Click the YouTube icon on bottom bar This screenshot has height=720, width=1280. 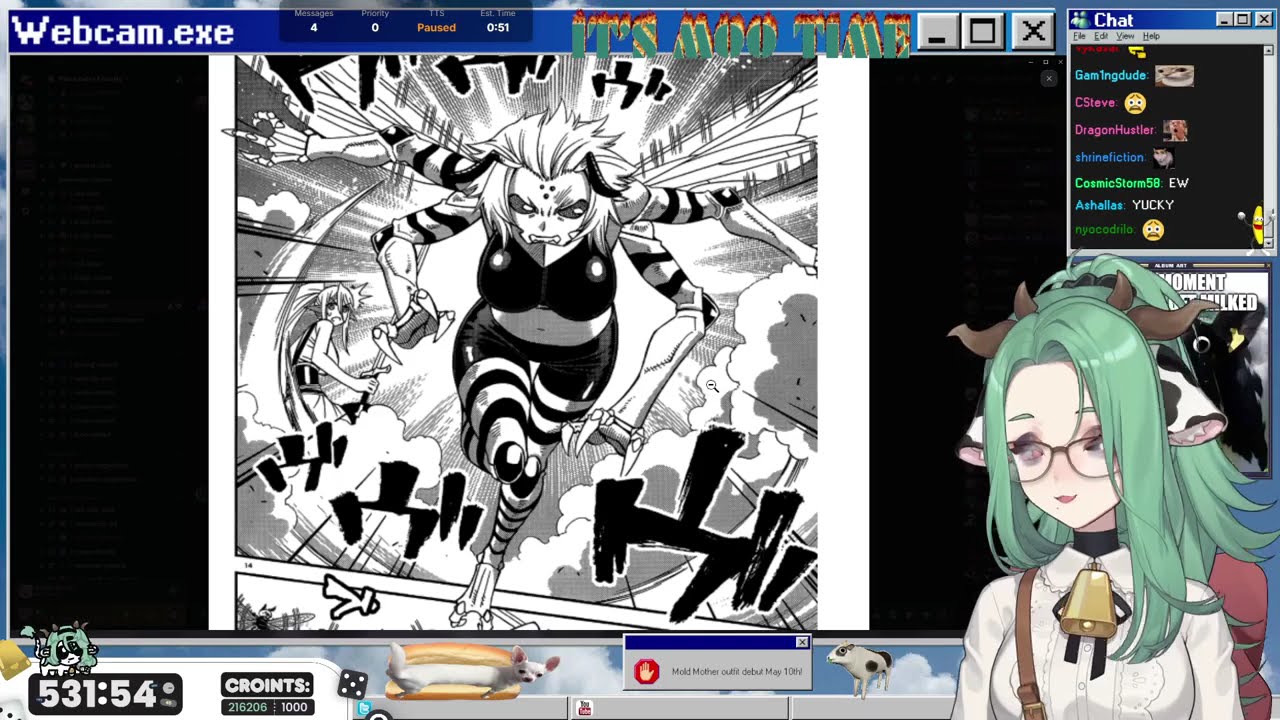click(585, 708)
